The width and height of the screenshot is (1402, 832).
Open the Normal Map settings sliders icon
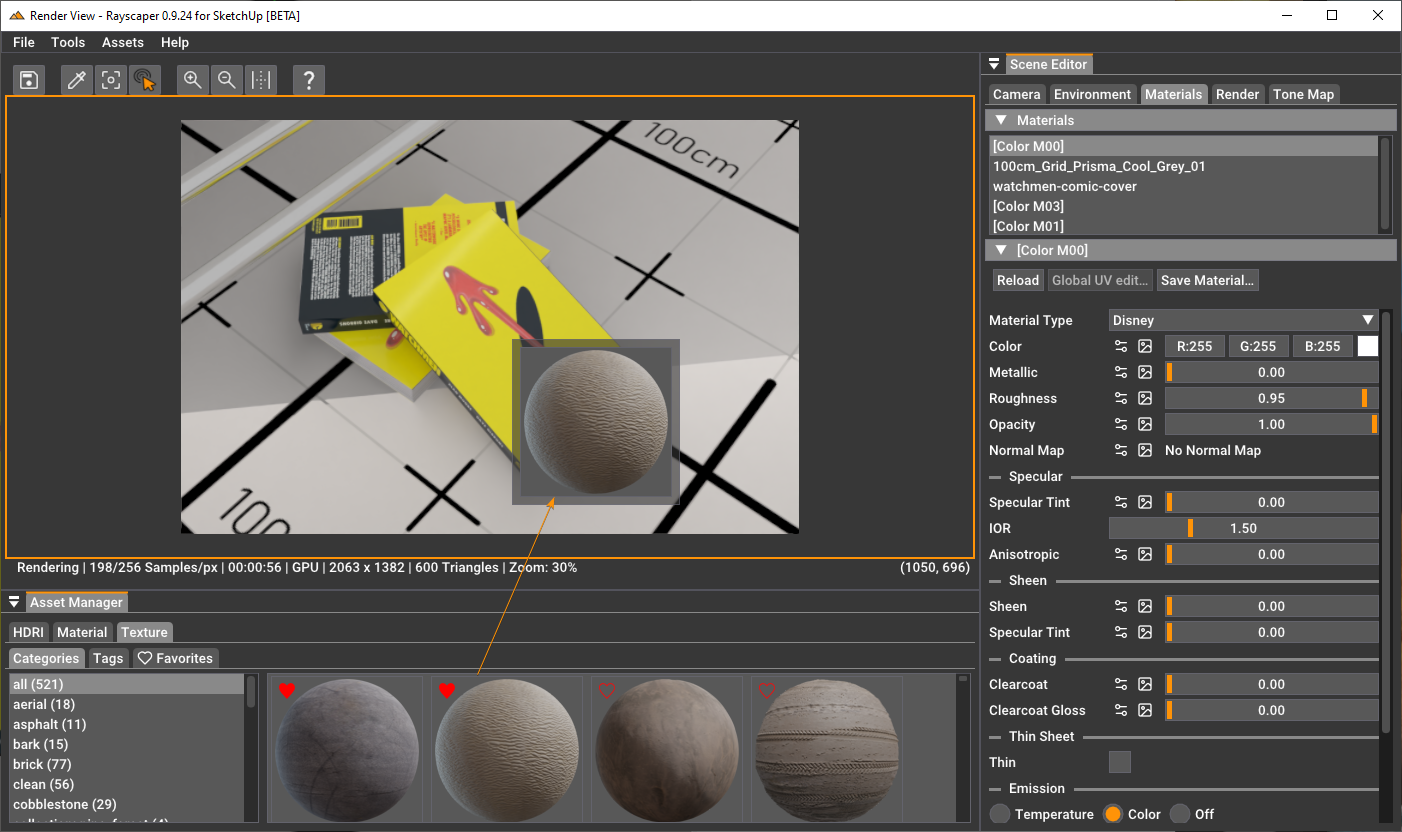1121,450
